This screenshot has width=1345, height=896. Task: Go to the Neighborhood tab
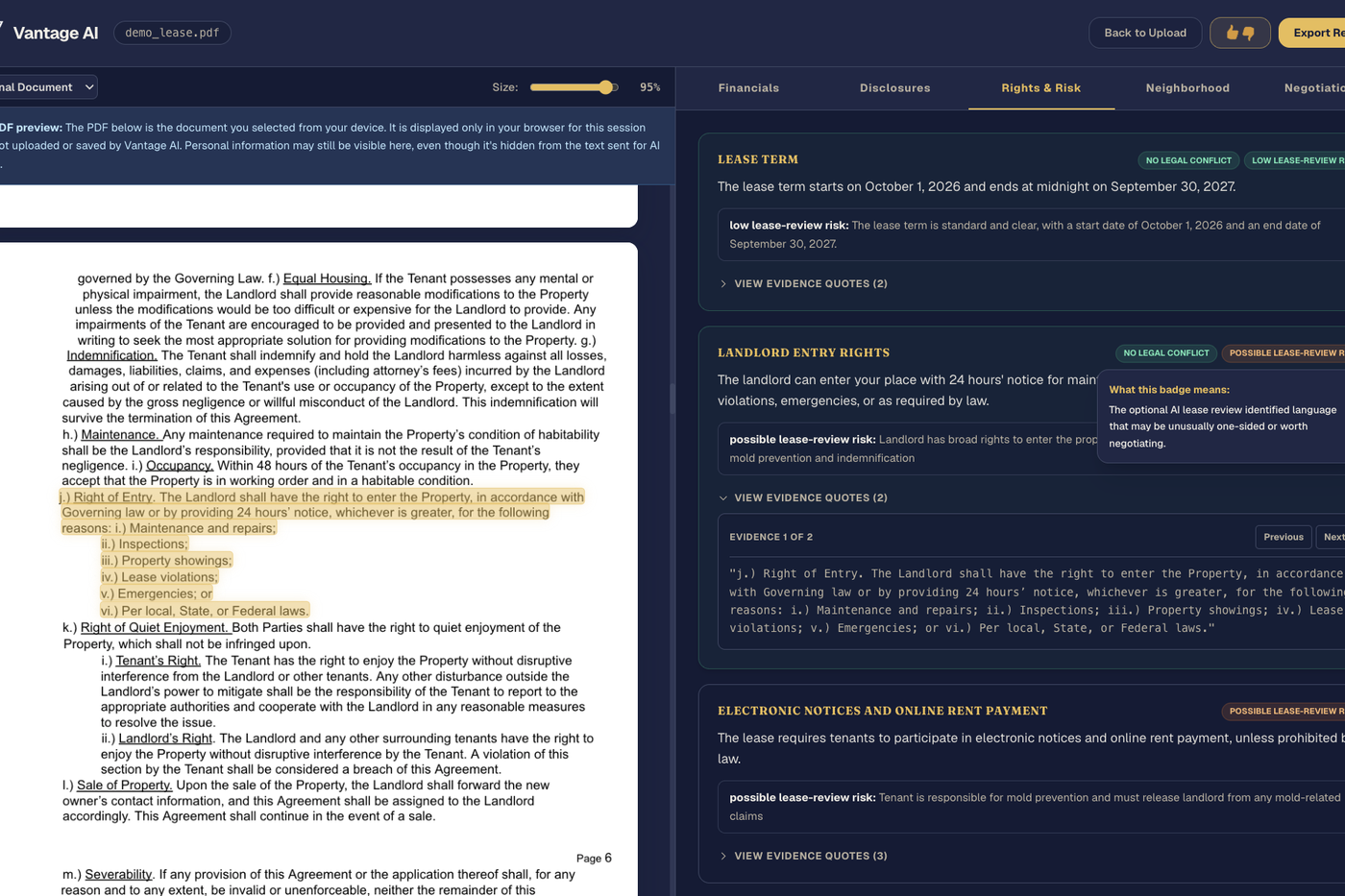click(x=1187, y=88)
